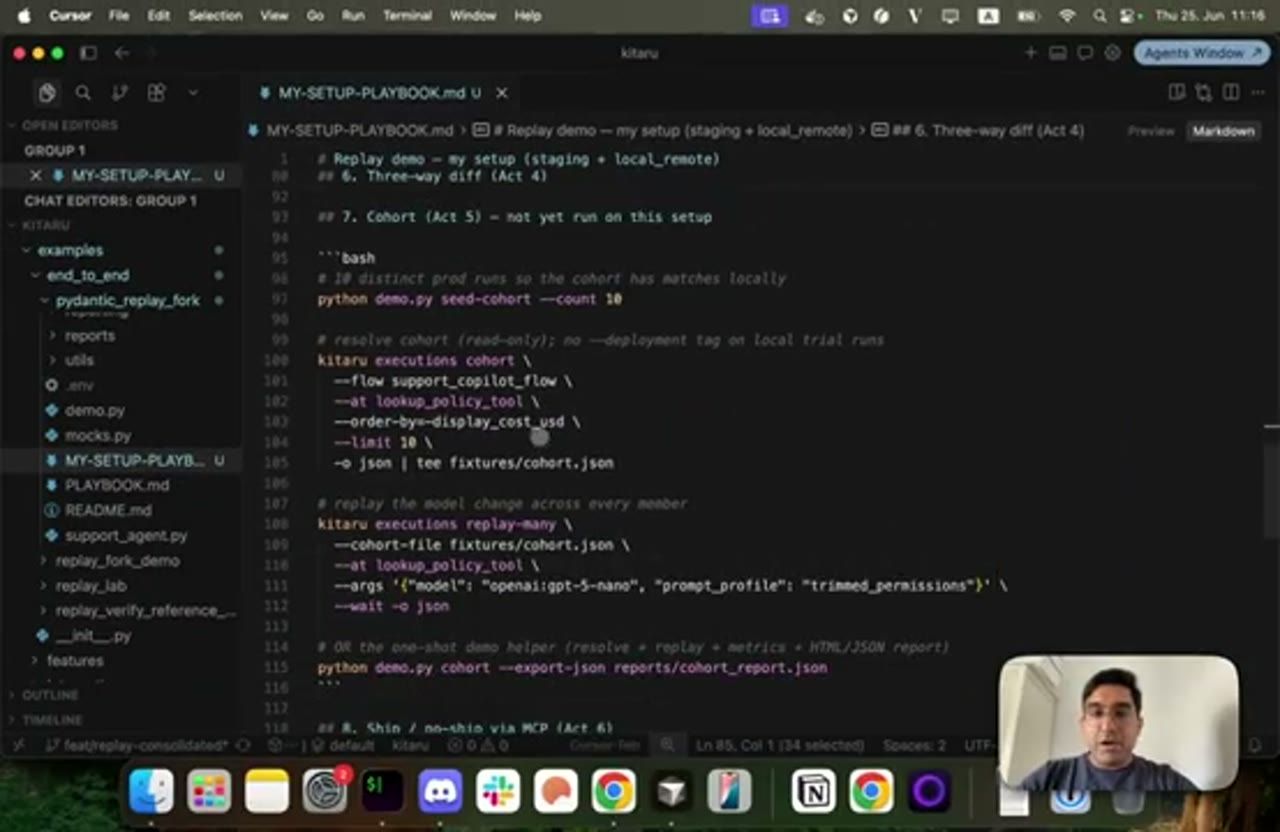
Task: Open the Search view icon
Action: tap(83, 93)
